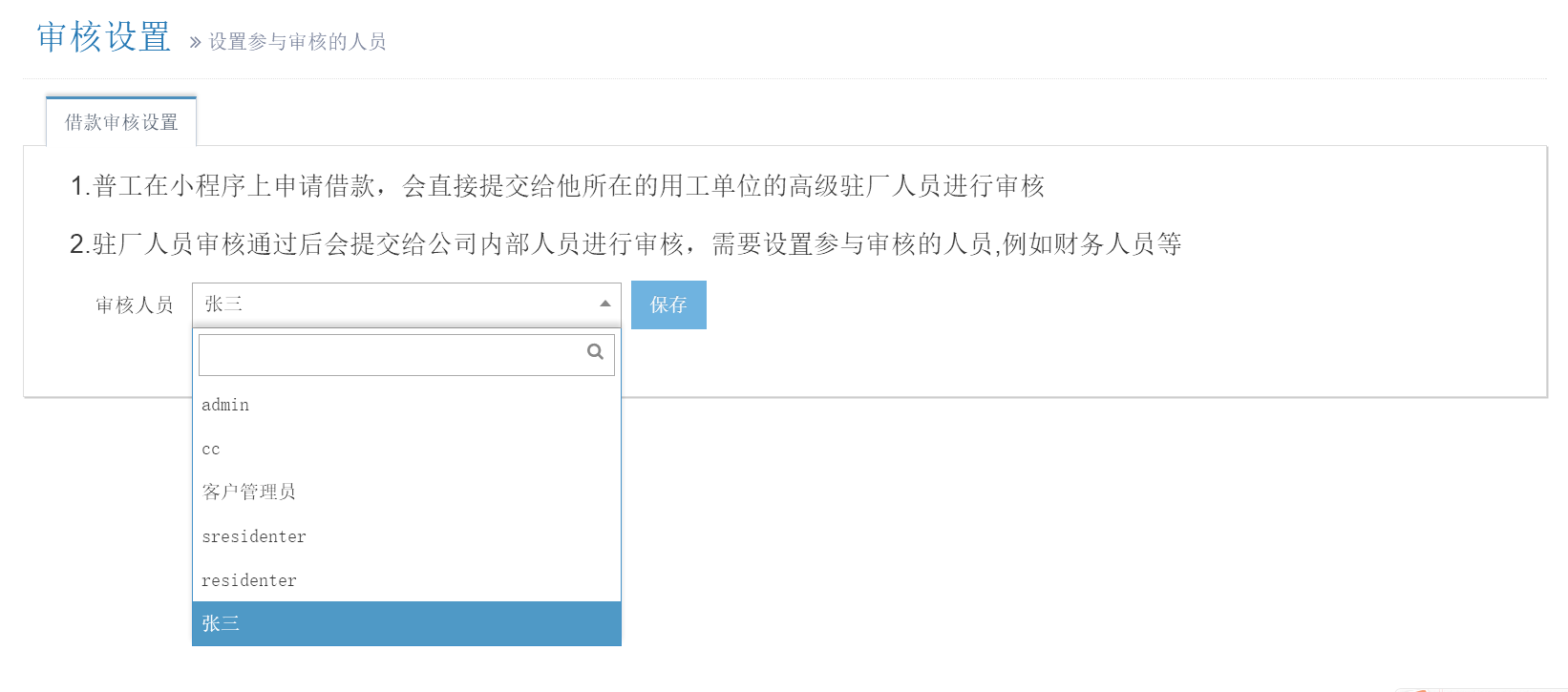Choose the residenter option

click(407, 580)
